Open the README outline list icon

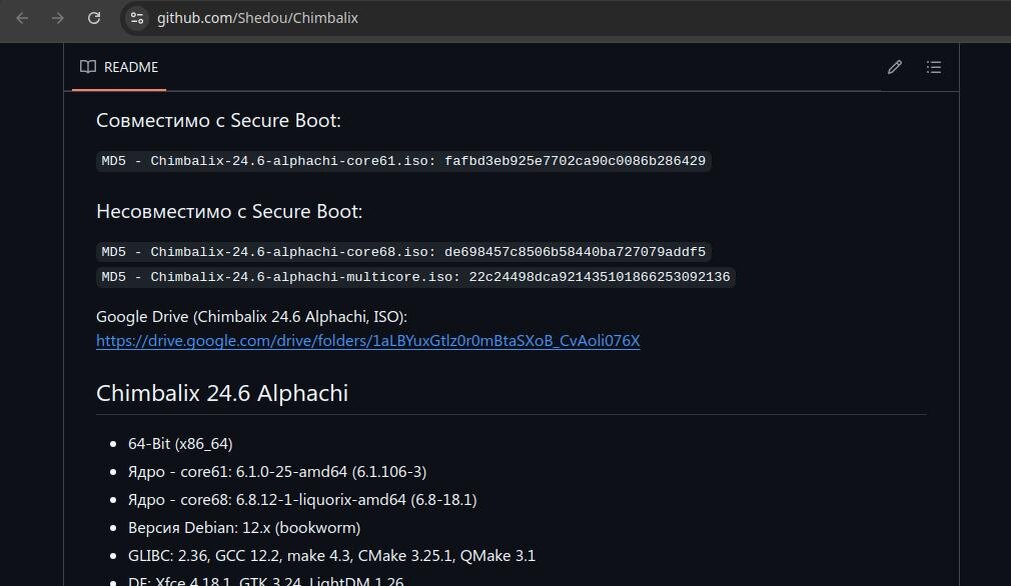pyautogui.click(x=934, y=67)
